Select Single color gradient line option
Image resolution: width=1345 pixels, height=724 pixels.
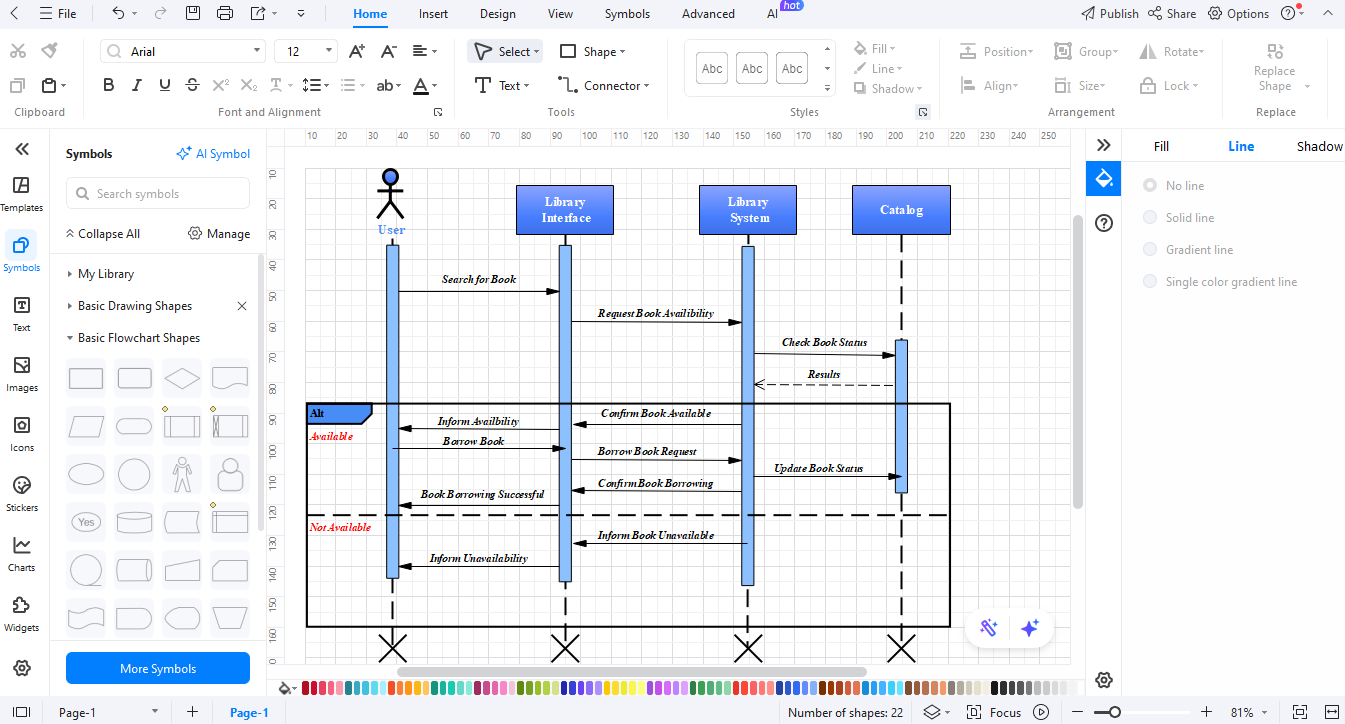click(x=1150, y=282)
